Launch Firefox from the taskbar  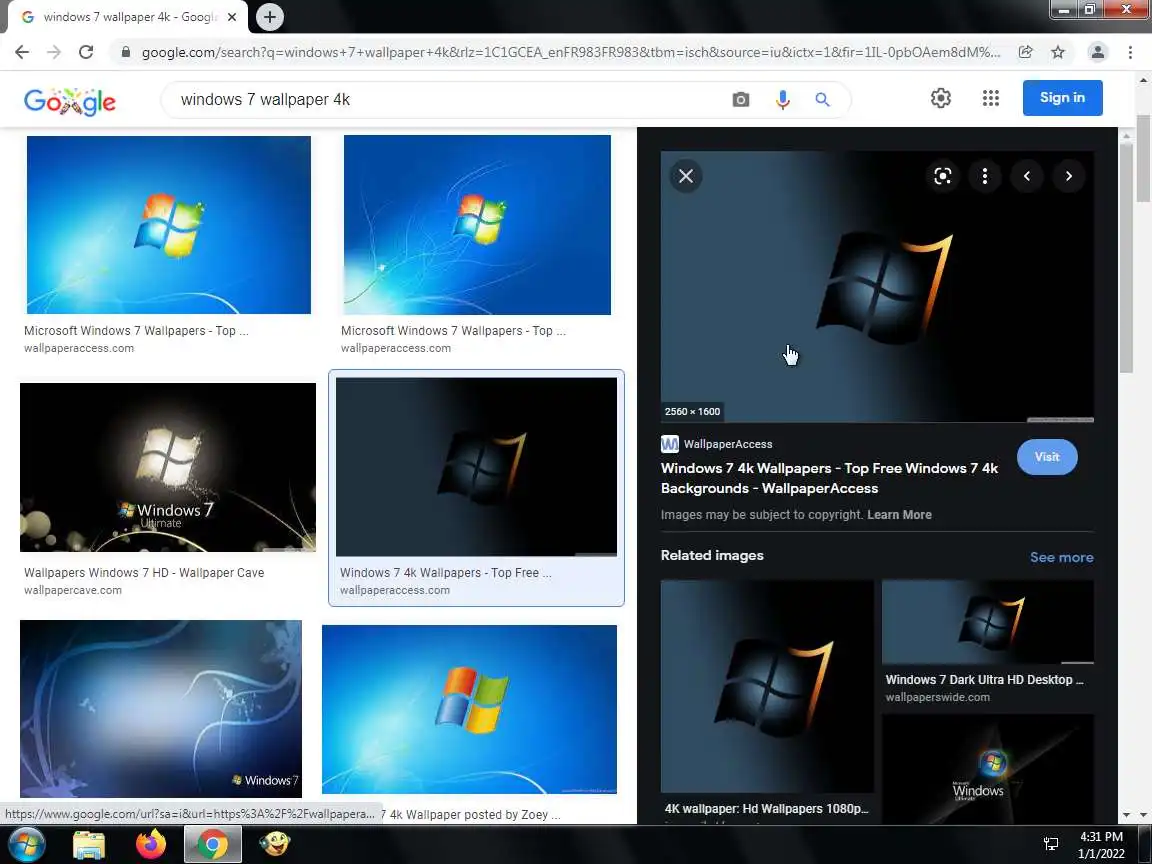[x=151, y=845]
